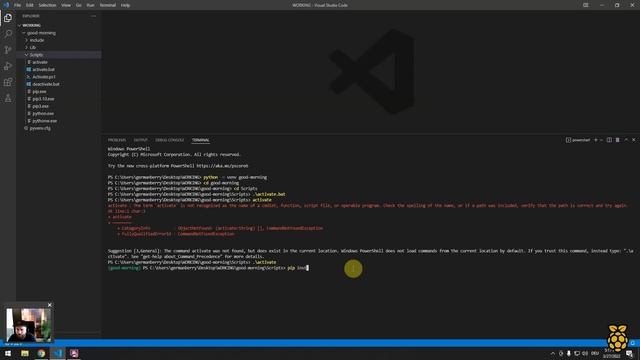Image resolution: width=640 pixels, height=360 pixels.
Task: Open the Terminal menu
Action: [108, 5]
